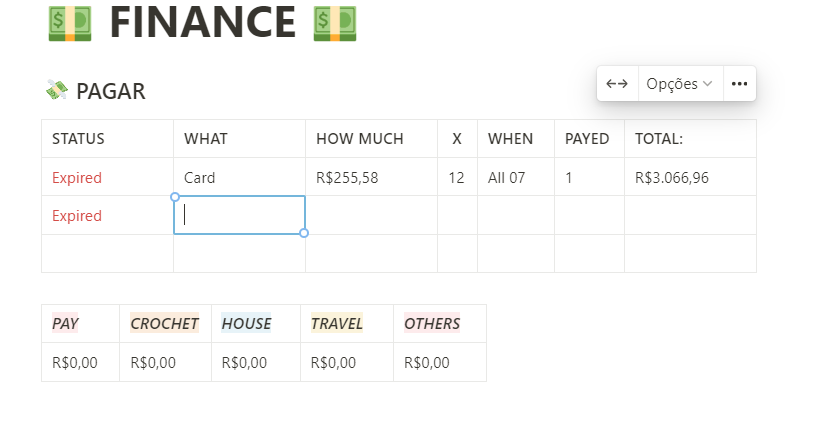This screenshot has width=820, height=440.
Task: Click the orange-highlighted CROCHET header
Action: [x=165, y=324]
